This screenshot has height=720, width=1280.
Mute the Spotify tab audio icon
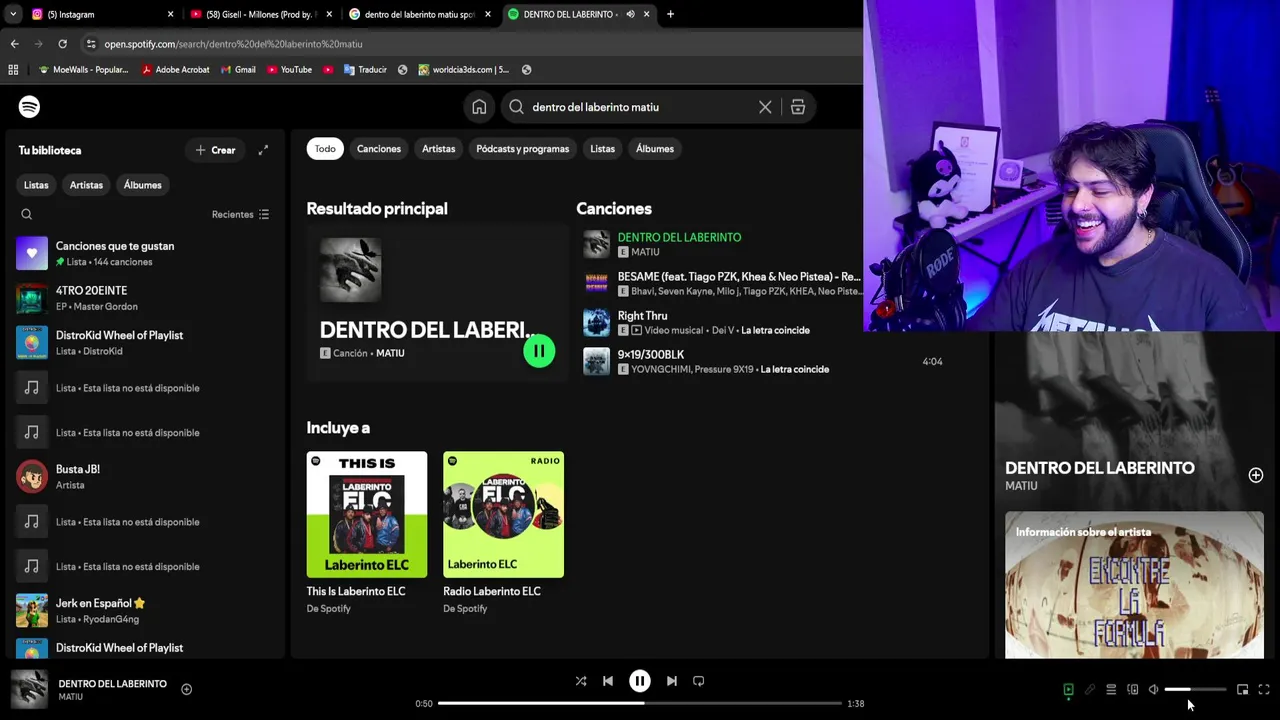point(630,14)
